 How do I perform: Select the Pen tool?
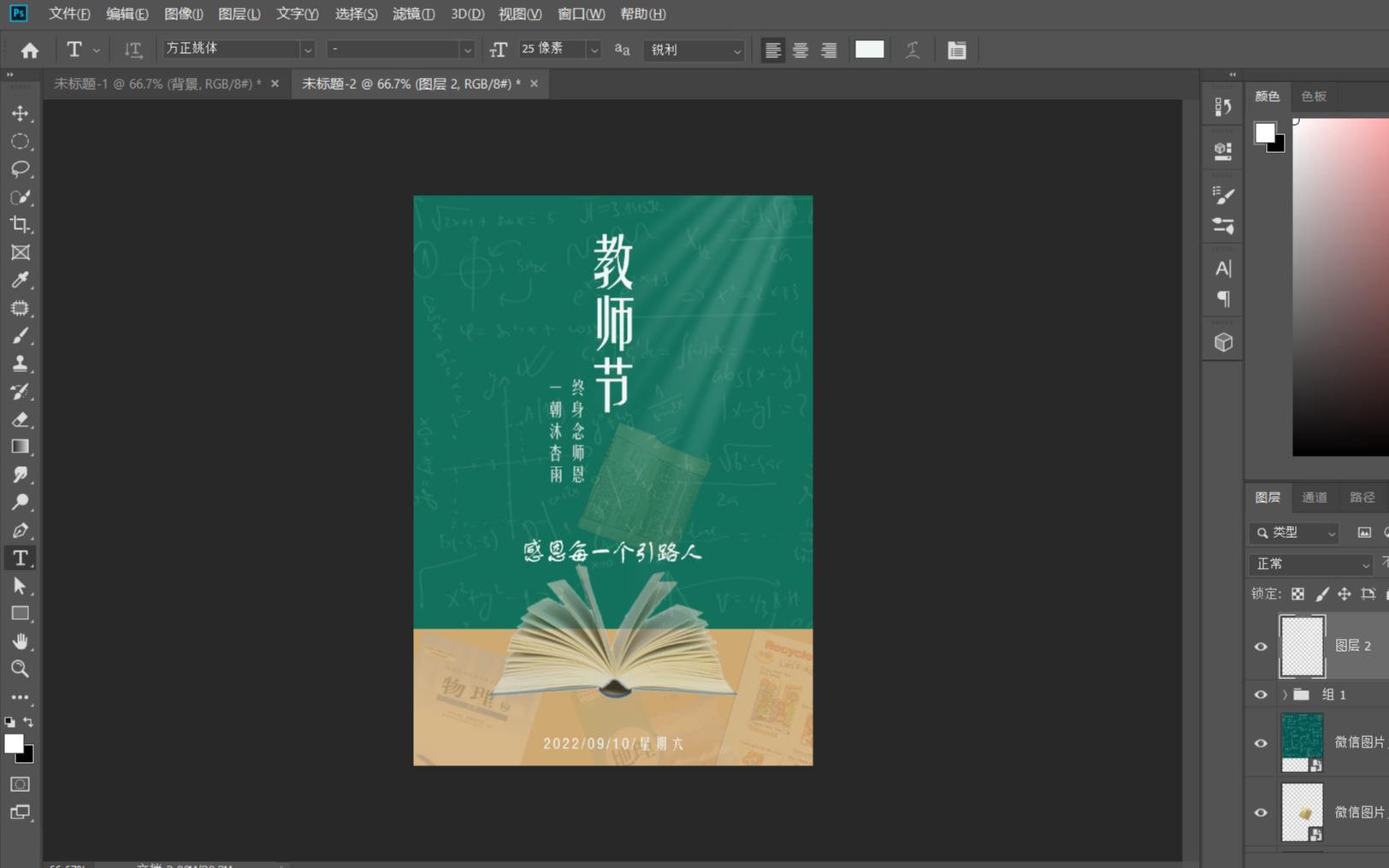click(20, 530)
